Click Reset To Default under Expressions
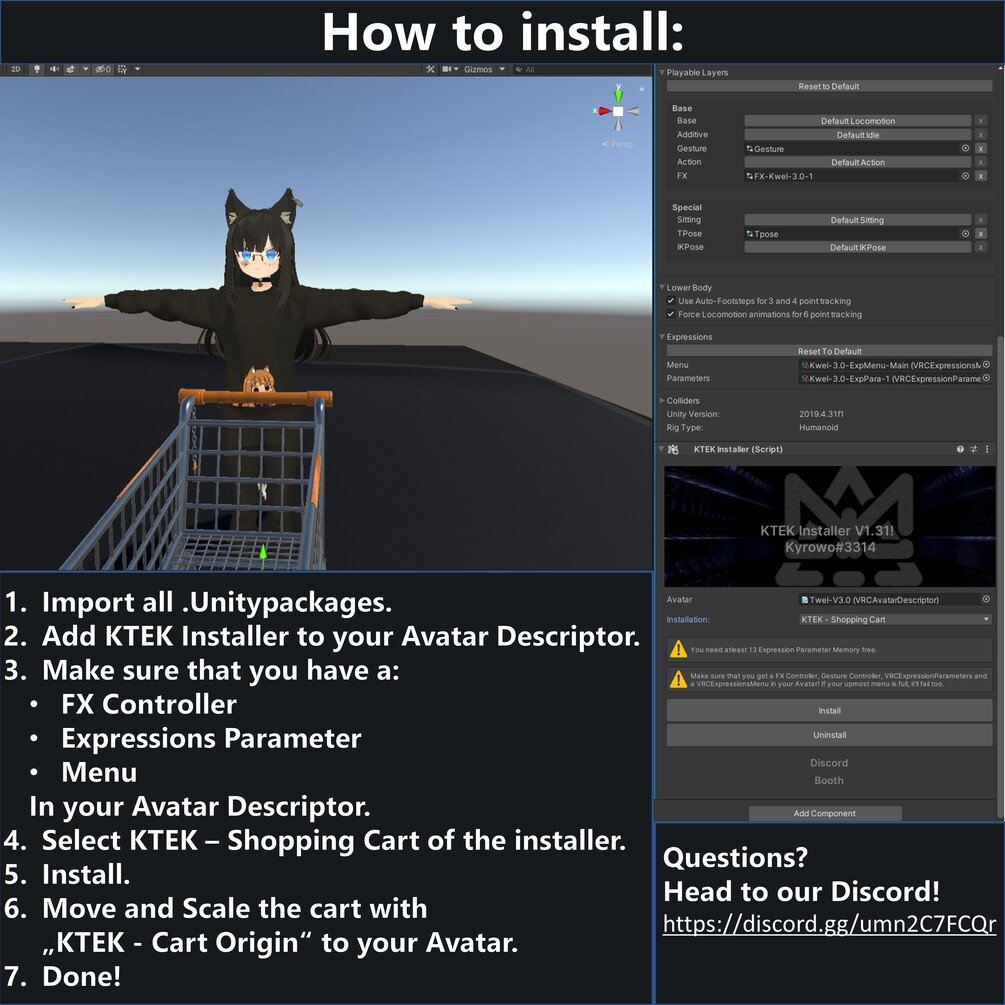Screen dimensions: 1005x1005 [829, 351]
